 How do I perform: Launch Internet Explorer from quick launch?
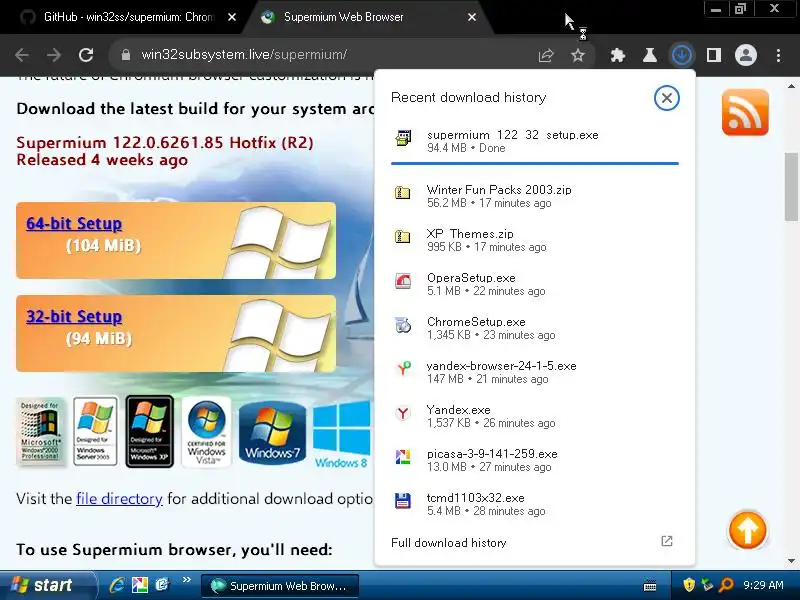click(117, 585)
